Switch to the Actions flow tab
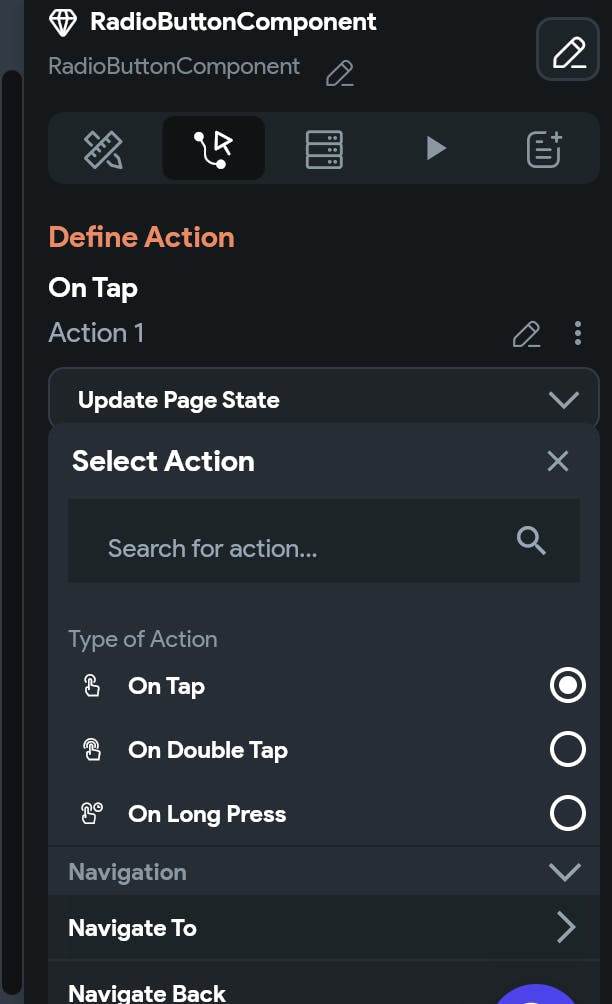Viewport: 612px width, 1004px height. click(213, 149)
